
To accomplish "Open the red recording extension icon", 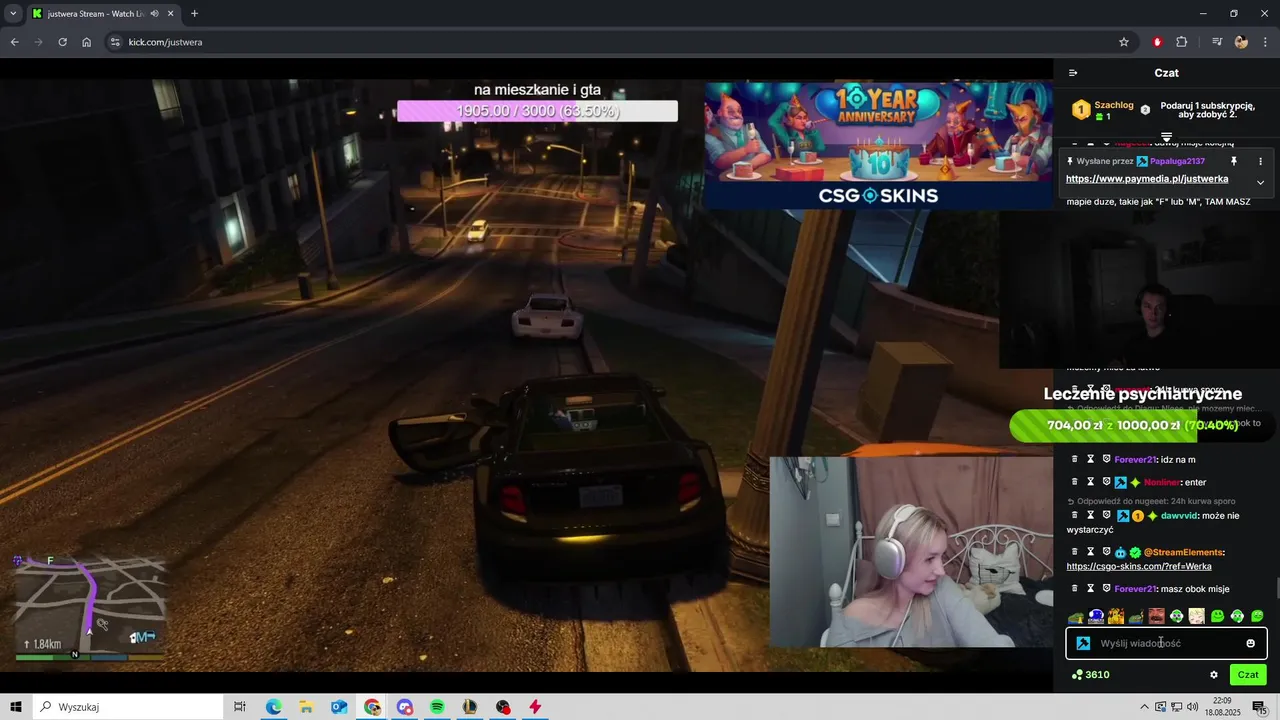I will pos(1157,42).
